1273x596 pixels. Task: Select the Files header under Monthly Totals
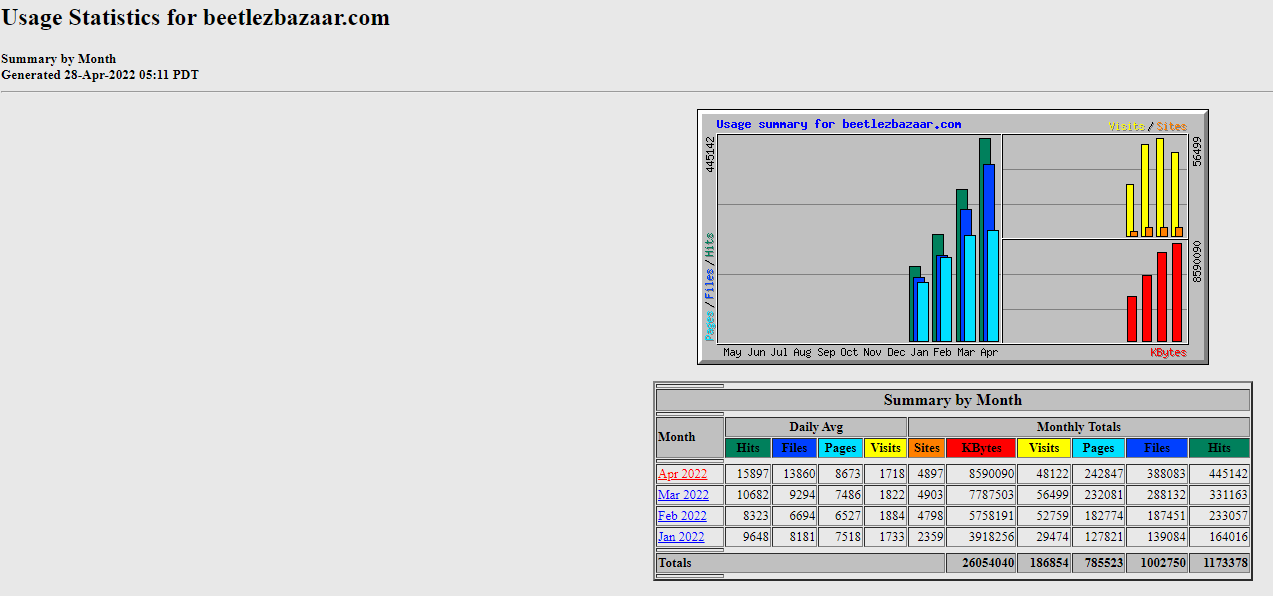click(1156, 448)
